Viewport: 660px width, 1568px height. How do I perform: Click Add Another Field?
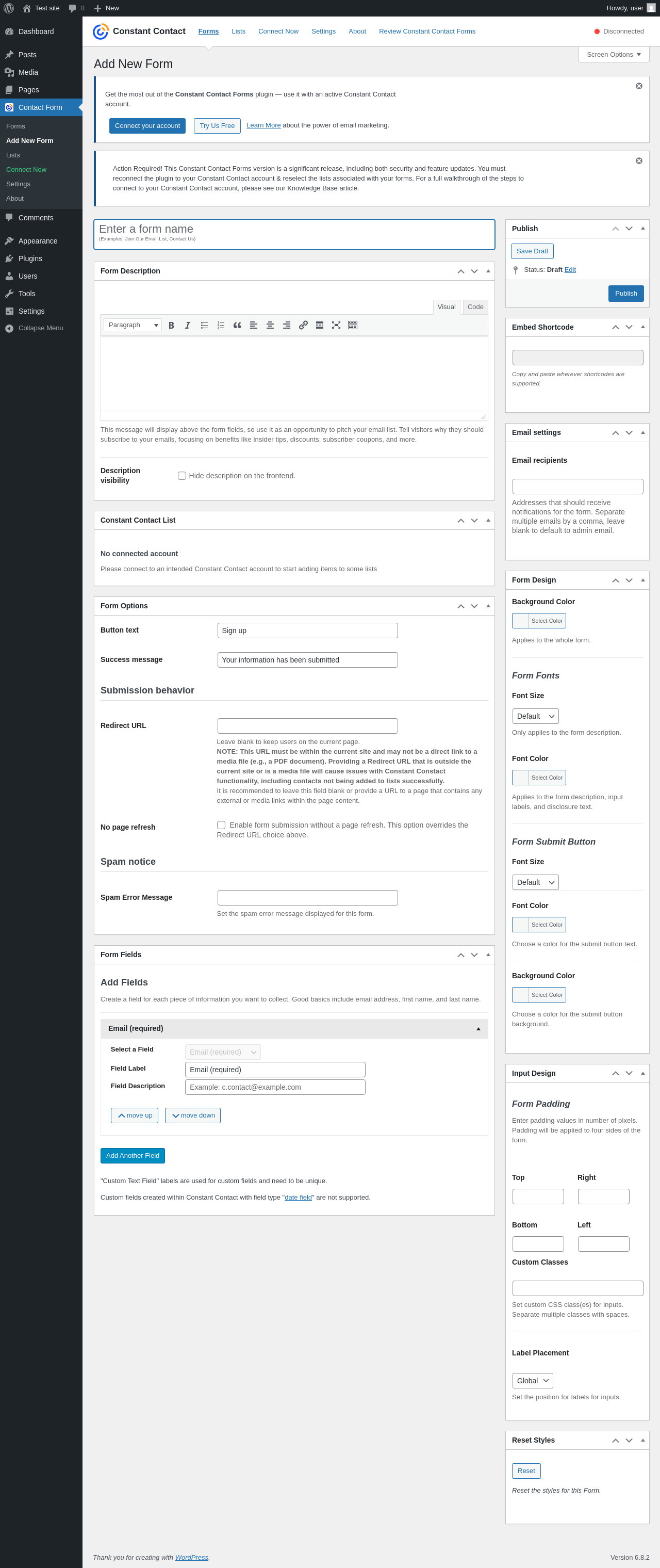tap(133, 1156)
